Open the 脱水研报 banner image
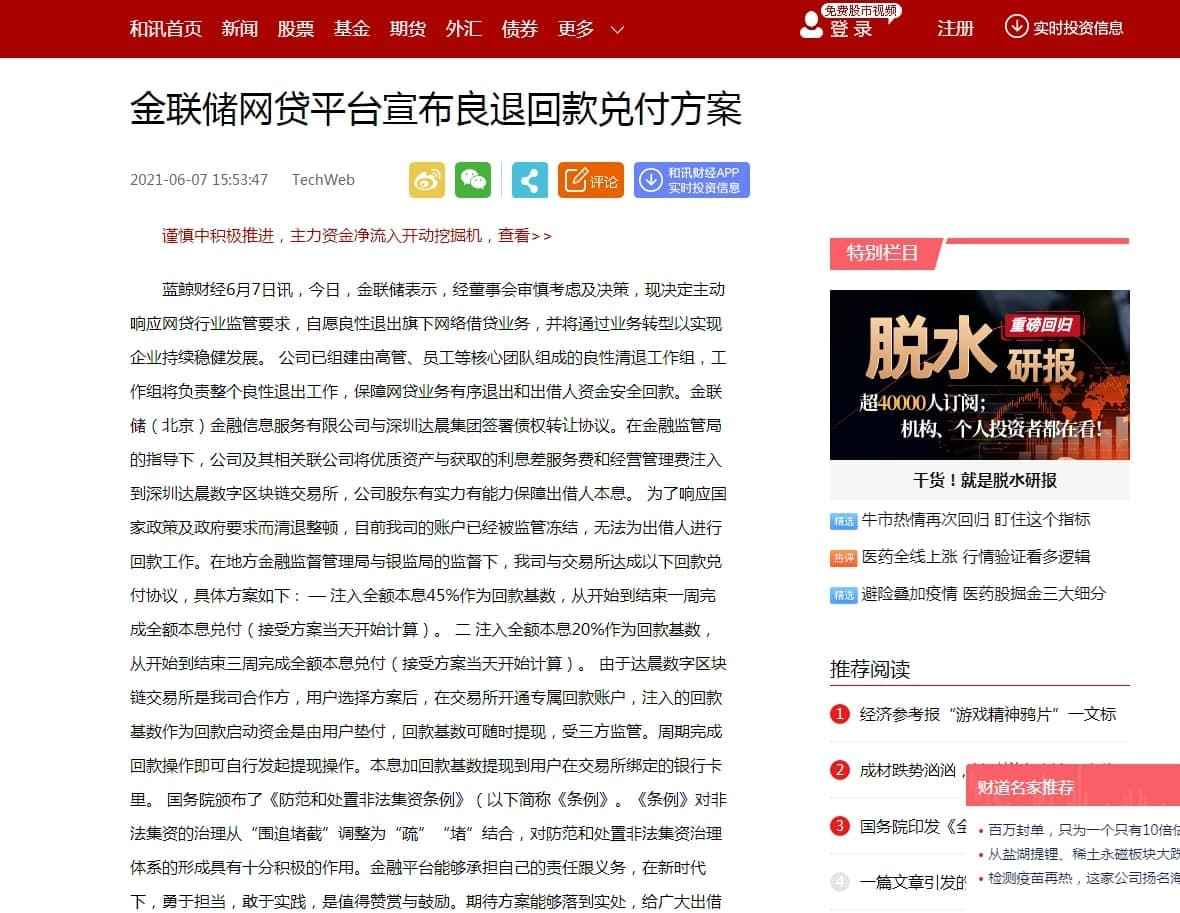 coord(979,375)
